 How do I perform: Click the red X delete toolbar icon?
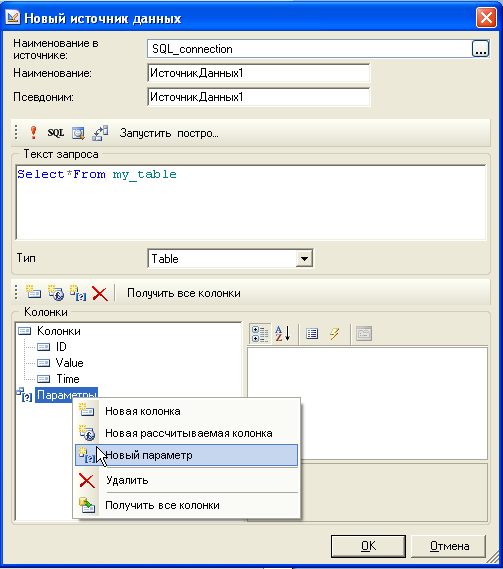100,293
